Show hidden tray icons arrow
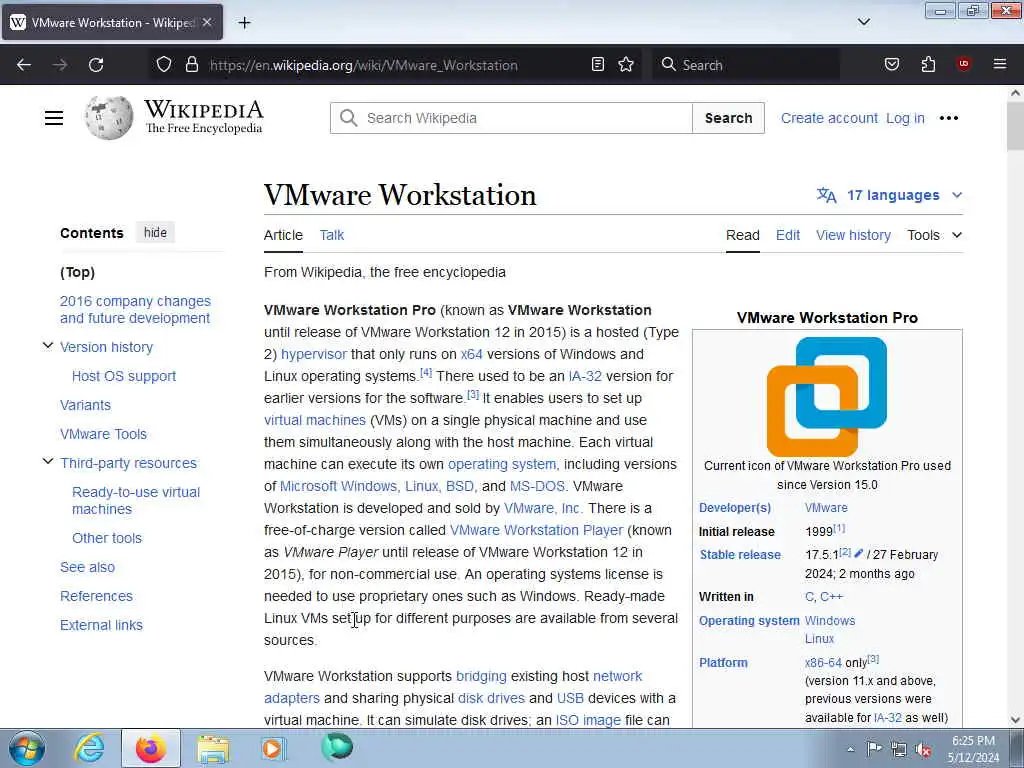This screenshot has width=1024, height=768. (x=850, y=749)
